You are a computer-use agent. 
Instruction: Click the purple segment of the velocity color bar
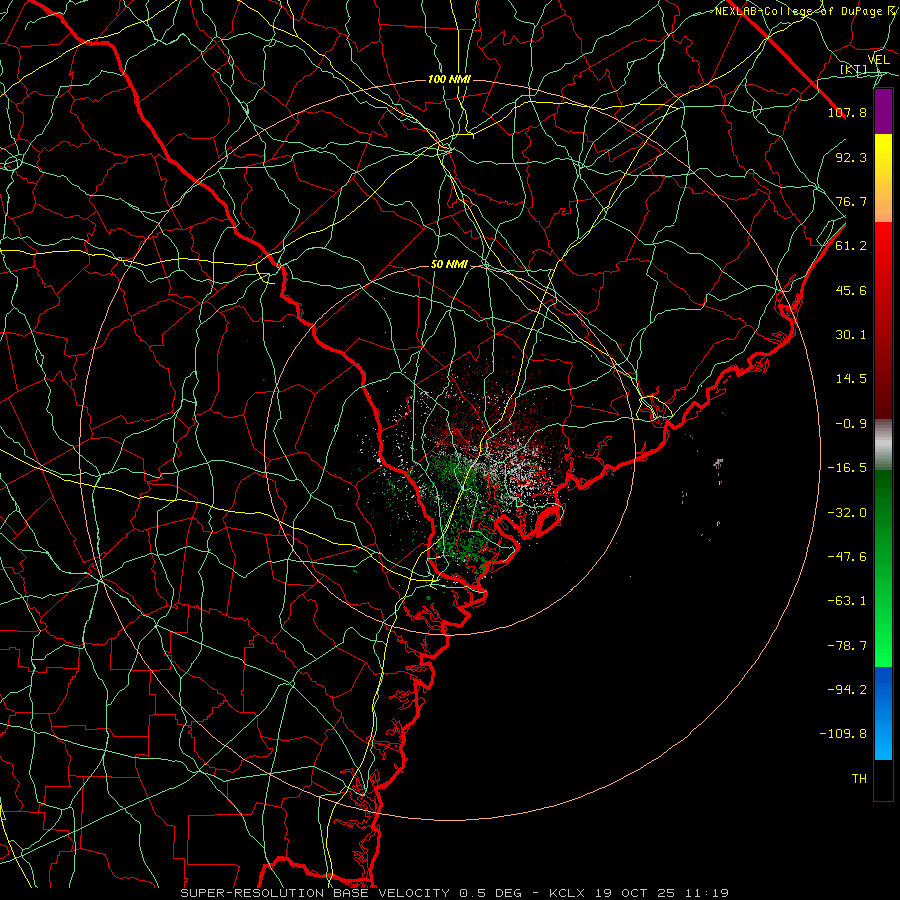(883, 111)
